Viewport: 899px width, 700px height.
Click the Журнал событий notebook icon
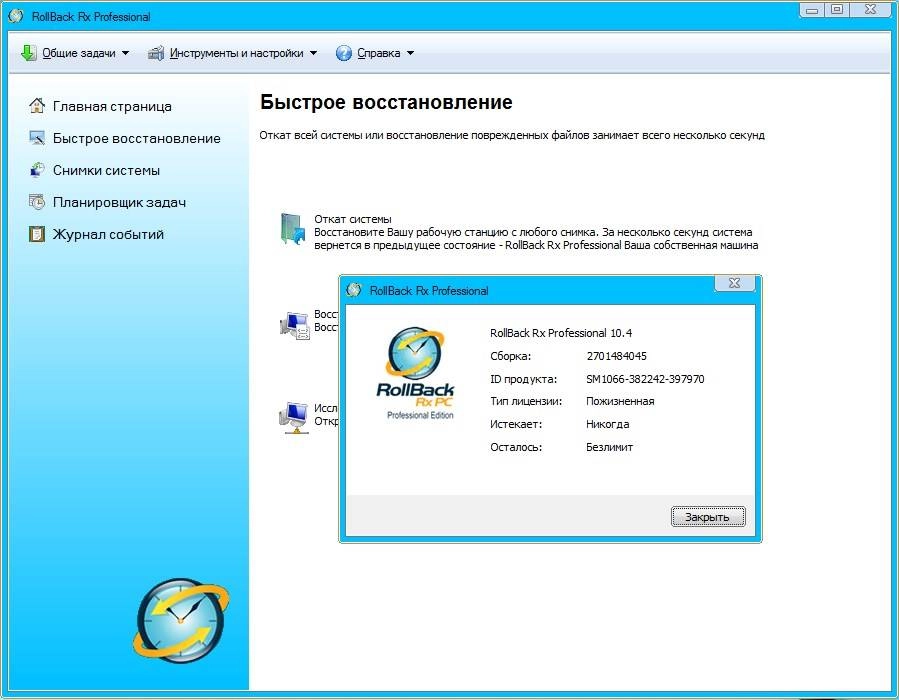[37, 234]
